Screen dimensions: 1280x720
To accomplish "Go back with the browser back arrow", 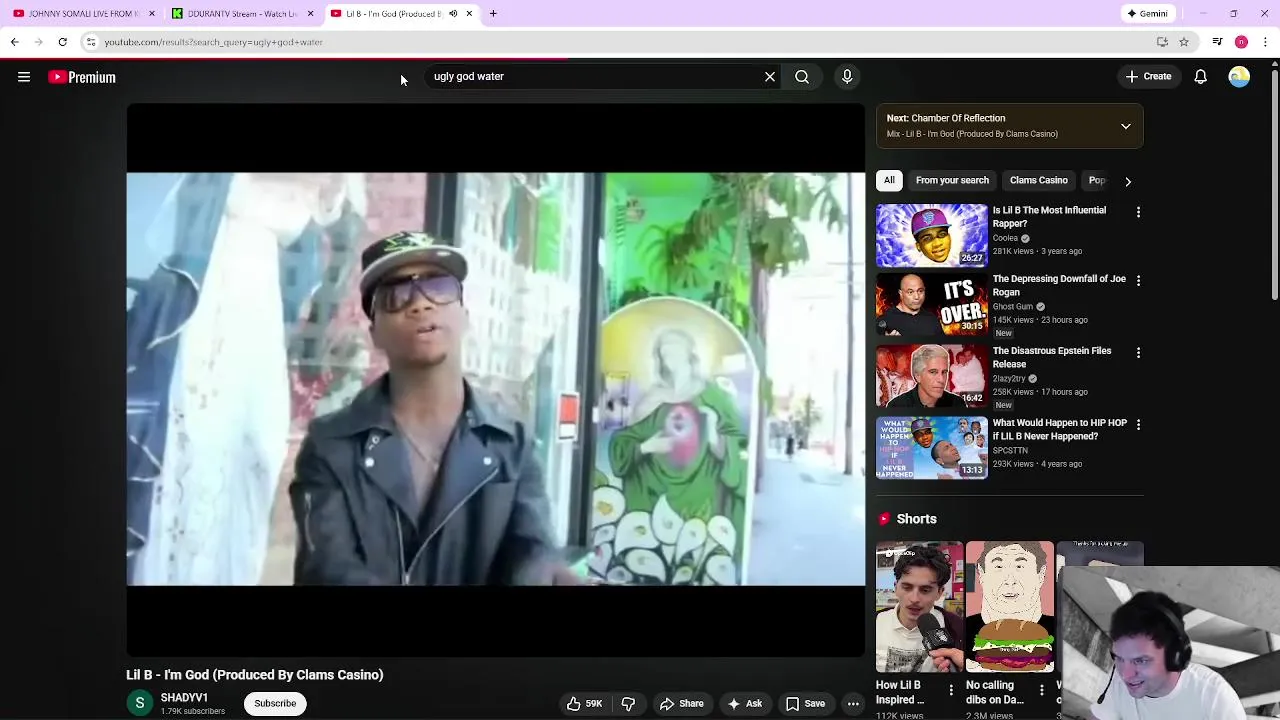I will pos(14,42).
